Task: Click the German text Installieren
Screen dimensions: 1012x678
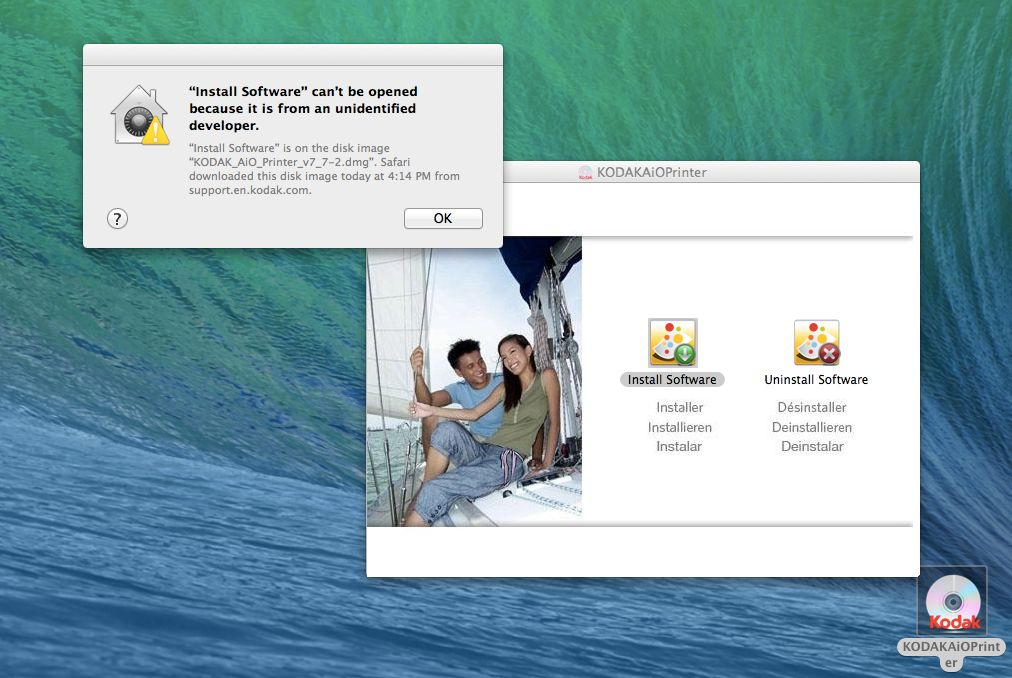Action: (x=680, y=427)
